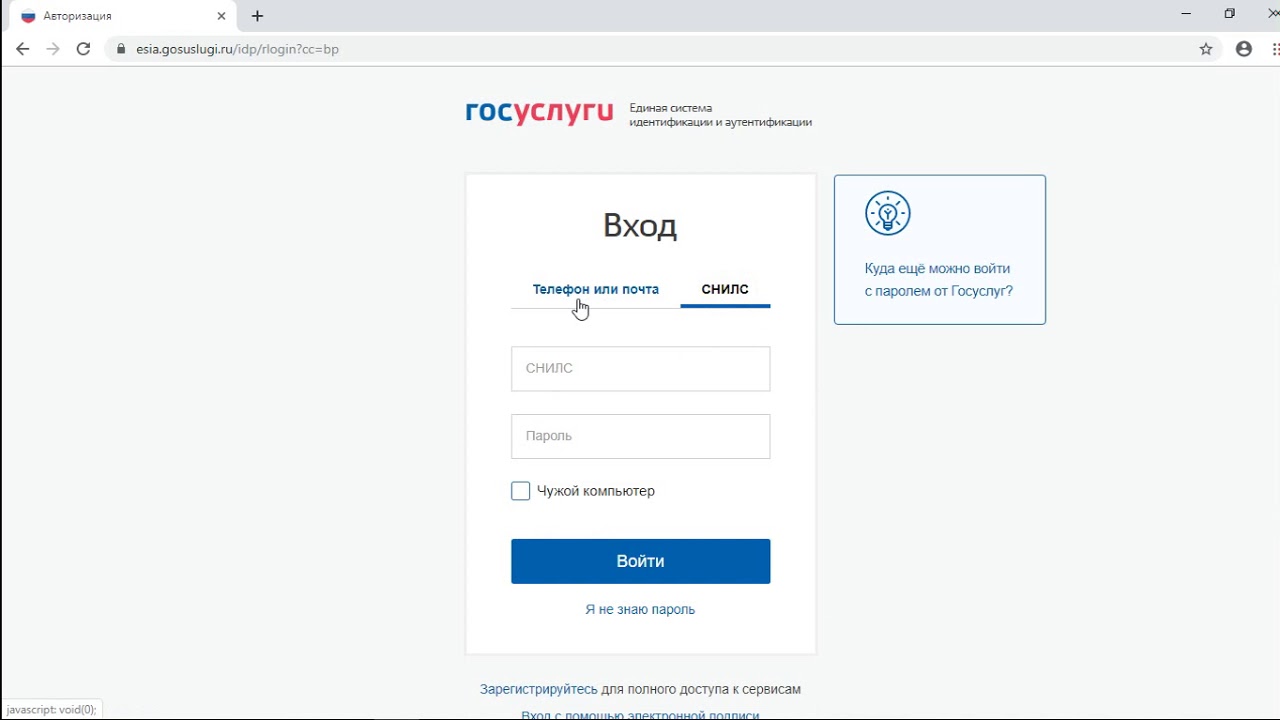This screenshot has height=720, width=1280.
Task: Click the browser forward arrow
Action: point(53,49)
